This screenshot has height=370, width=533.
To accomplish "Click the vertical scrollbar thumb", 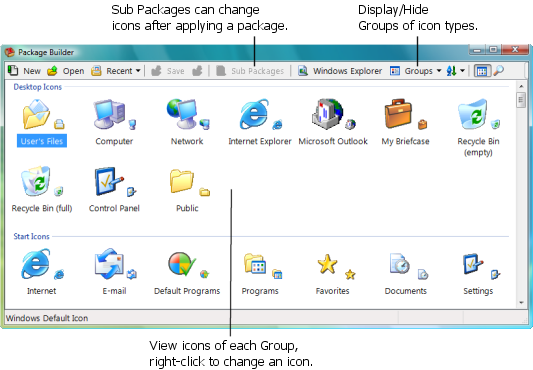I will 521,100.
